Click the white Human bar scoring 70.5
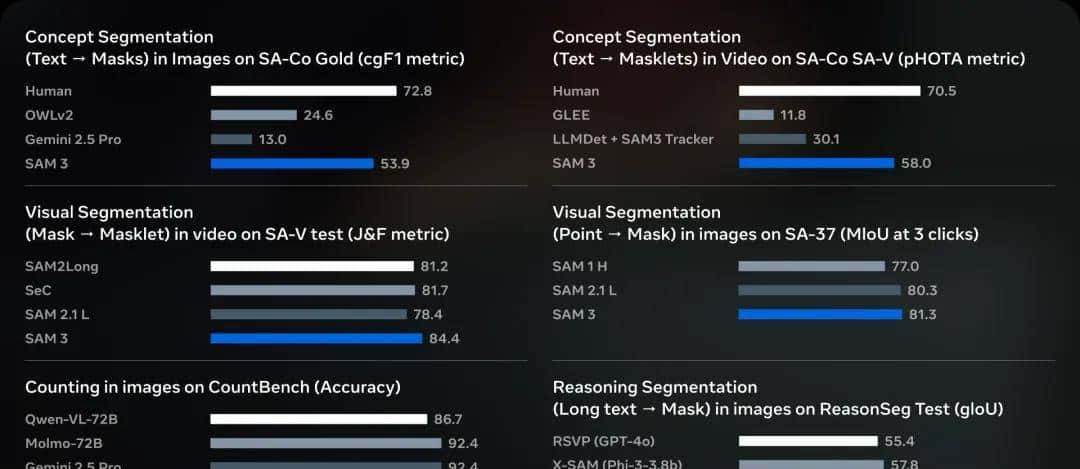The width and height of the screenshot is (1080, 469). [x=829, y=91]
